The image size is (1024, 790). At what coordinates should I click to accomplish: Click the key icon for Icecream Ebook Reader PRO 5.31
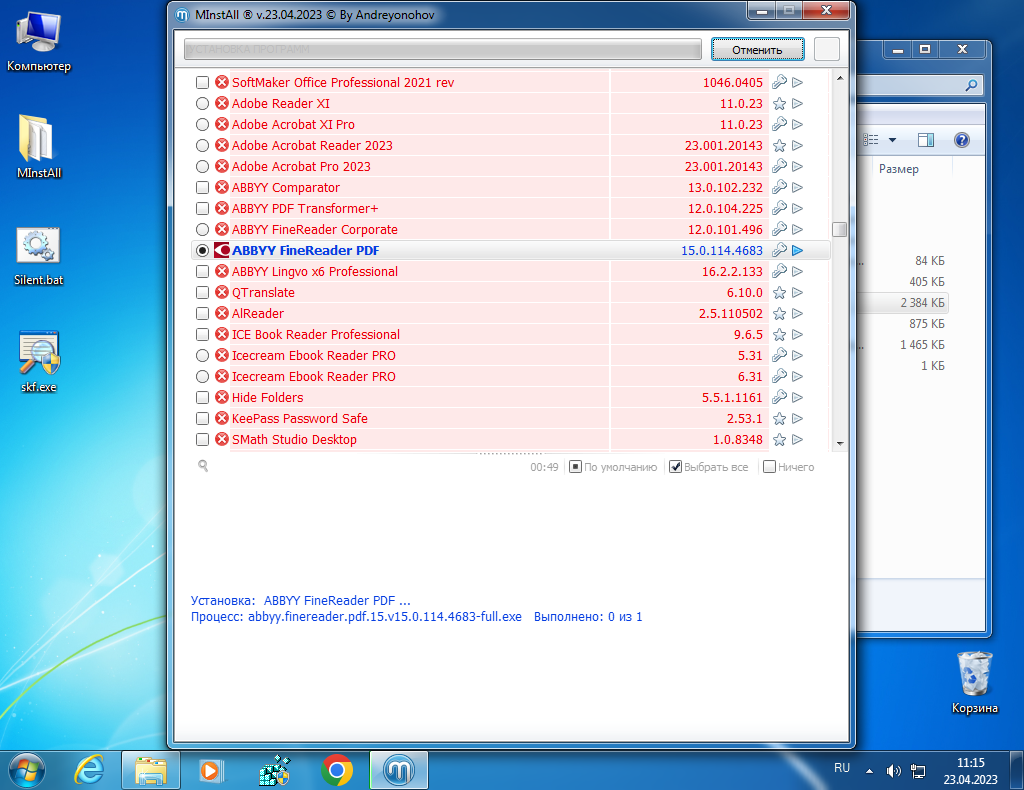point(779,355)
